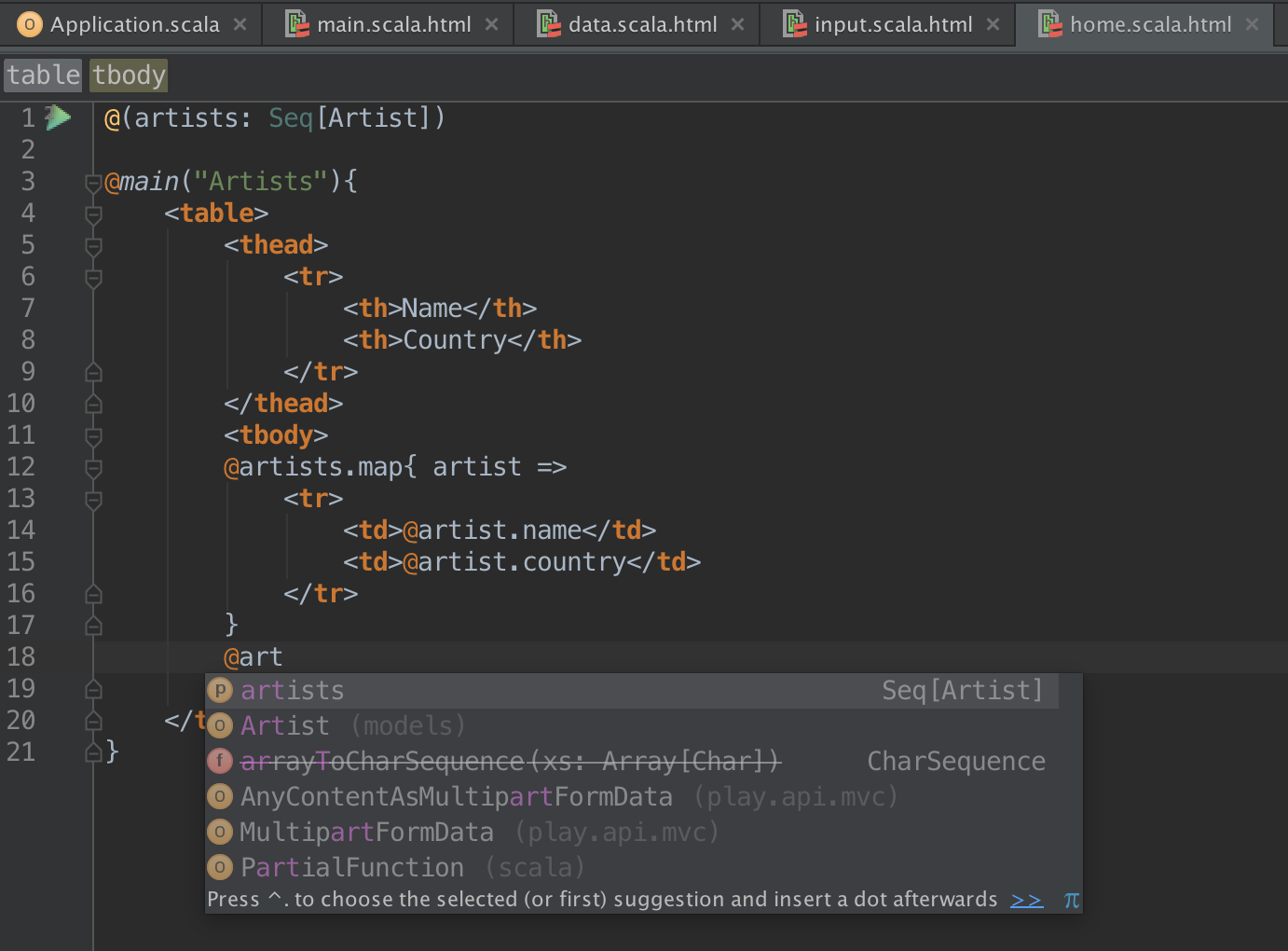Click the home.scala.html tab's file icon
This screenshot has width=1288, height=951.
coord(1050,25)
